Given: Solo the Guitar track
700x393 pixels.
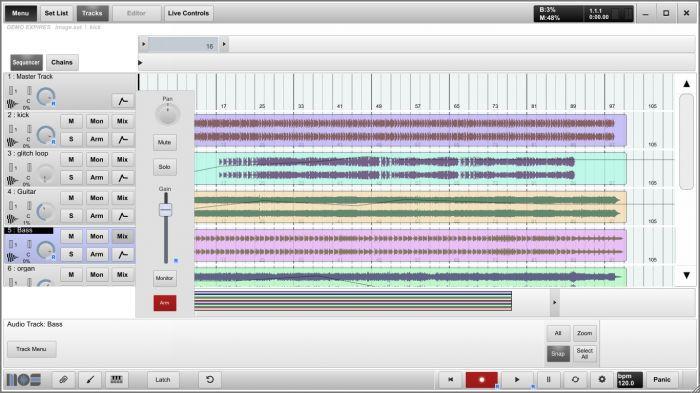Looking at the screenshot, I should [71, 216].
